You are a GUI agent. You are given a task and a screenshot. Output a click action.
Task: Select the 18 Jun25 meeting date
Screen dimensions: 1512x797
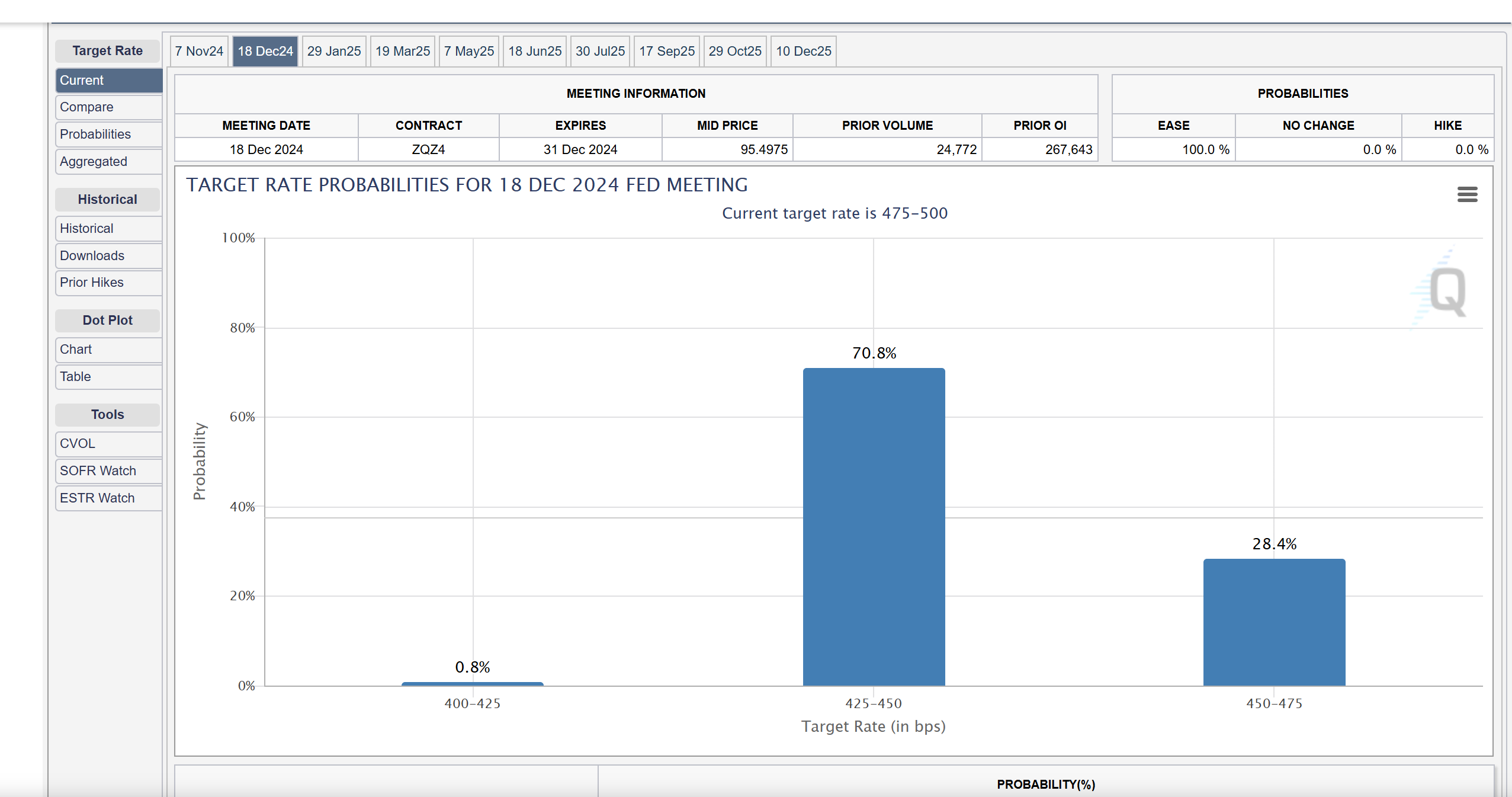(533, 51)
